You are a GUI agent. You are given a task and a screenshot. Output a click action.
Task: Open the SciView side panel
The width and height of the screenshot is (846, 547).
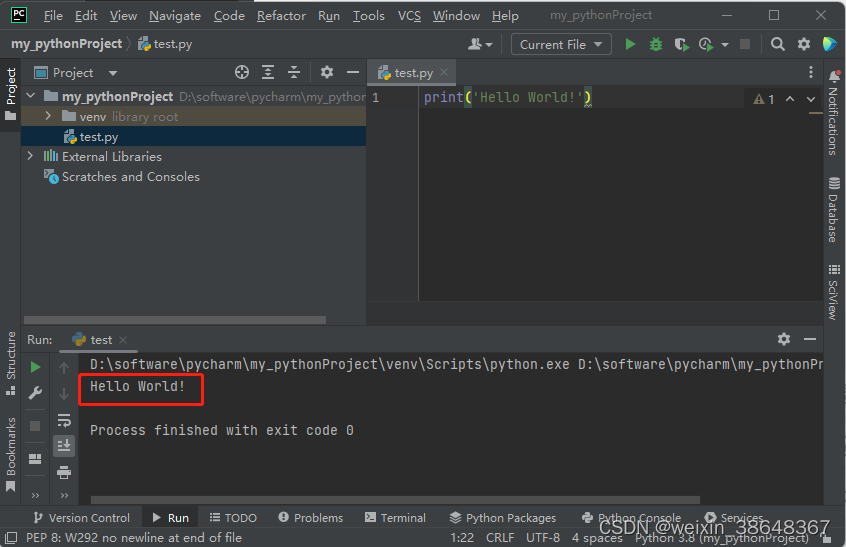click(x=834, y=291)
